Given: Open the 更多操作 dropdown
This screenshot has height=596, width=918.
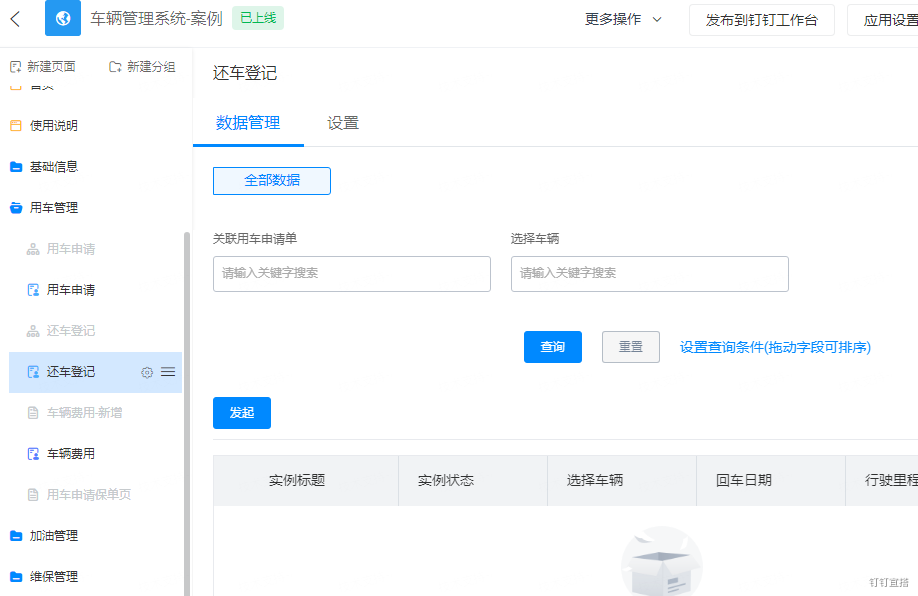Looking at the screenshot, I should click(x=624, y=19).
